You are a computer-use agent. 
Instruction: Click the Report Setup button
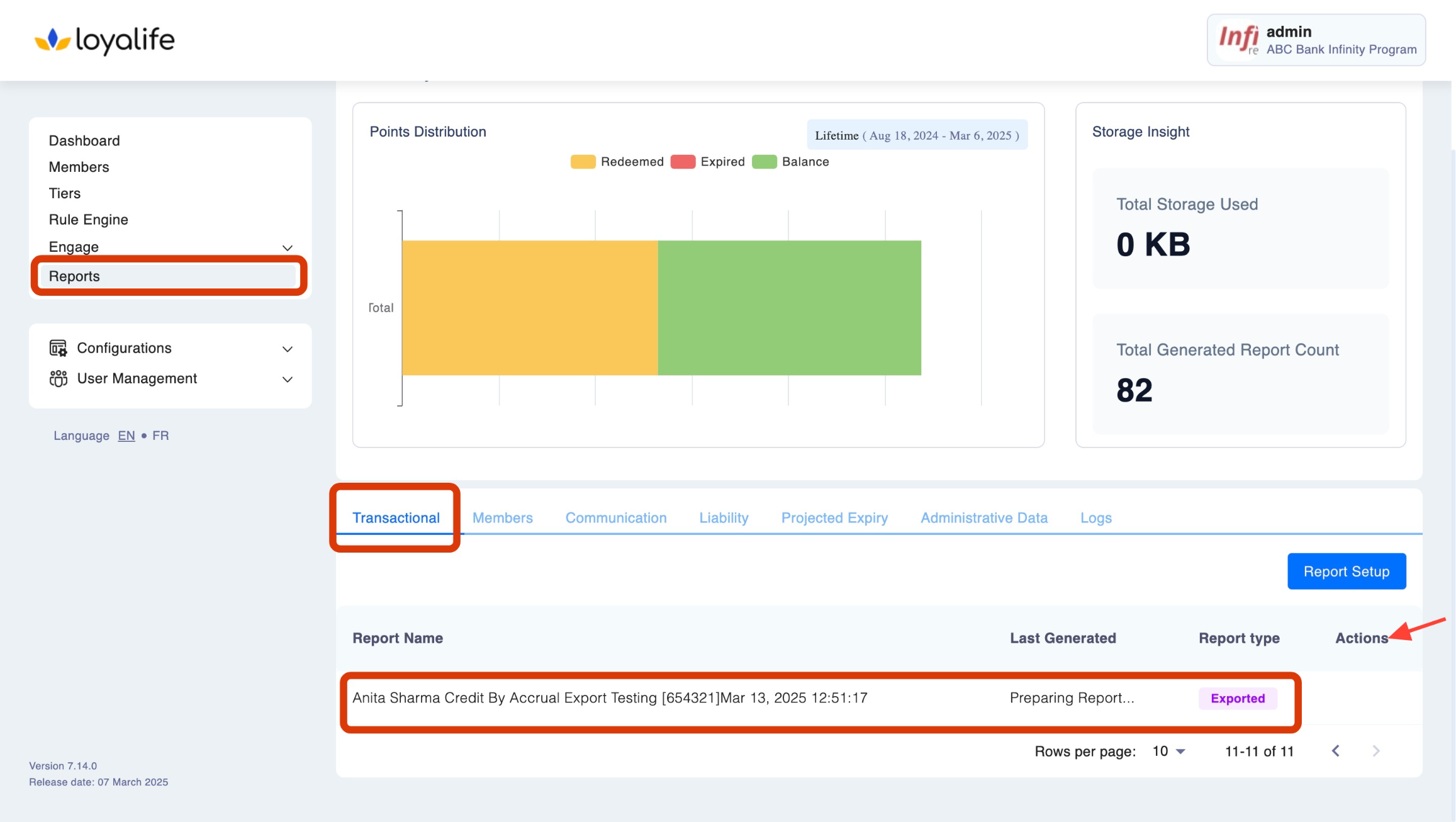1346,571
